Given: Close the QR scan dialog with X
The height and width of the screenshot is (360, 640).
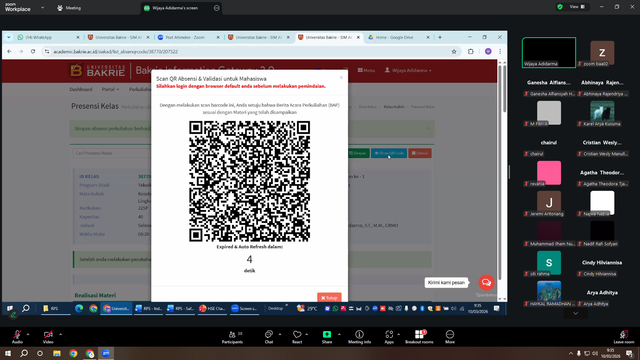Looking at the screenshot, I should pos(341,77).
